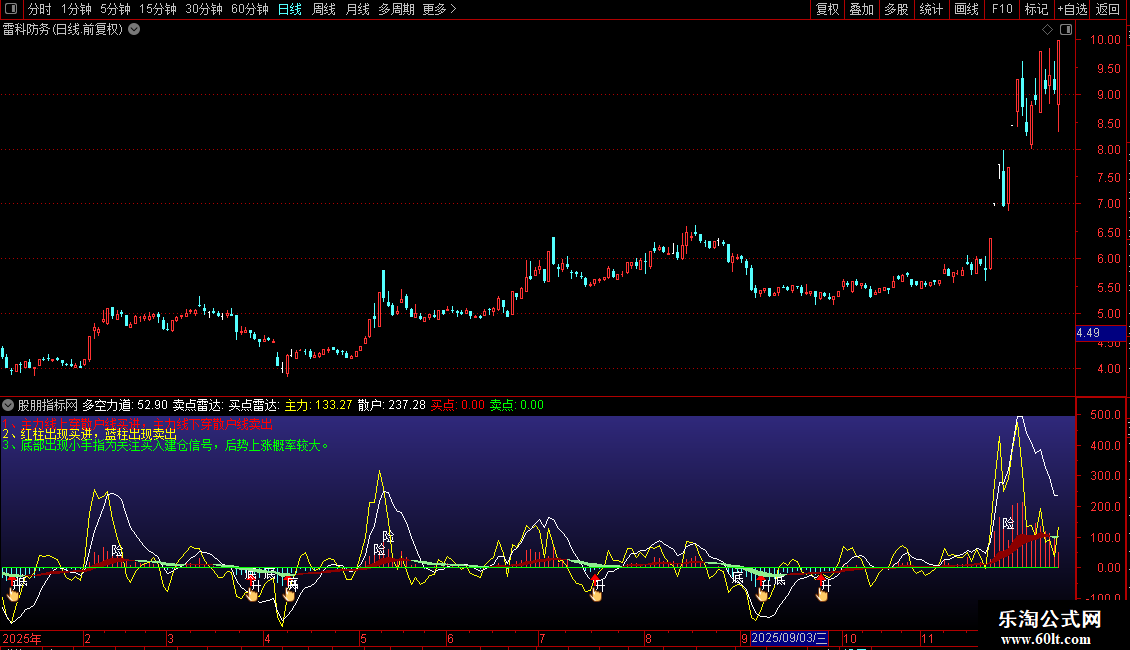Open the 复权 adjustment options
Viewport: 1130px width, 650px height.
[827, 9]
